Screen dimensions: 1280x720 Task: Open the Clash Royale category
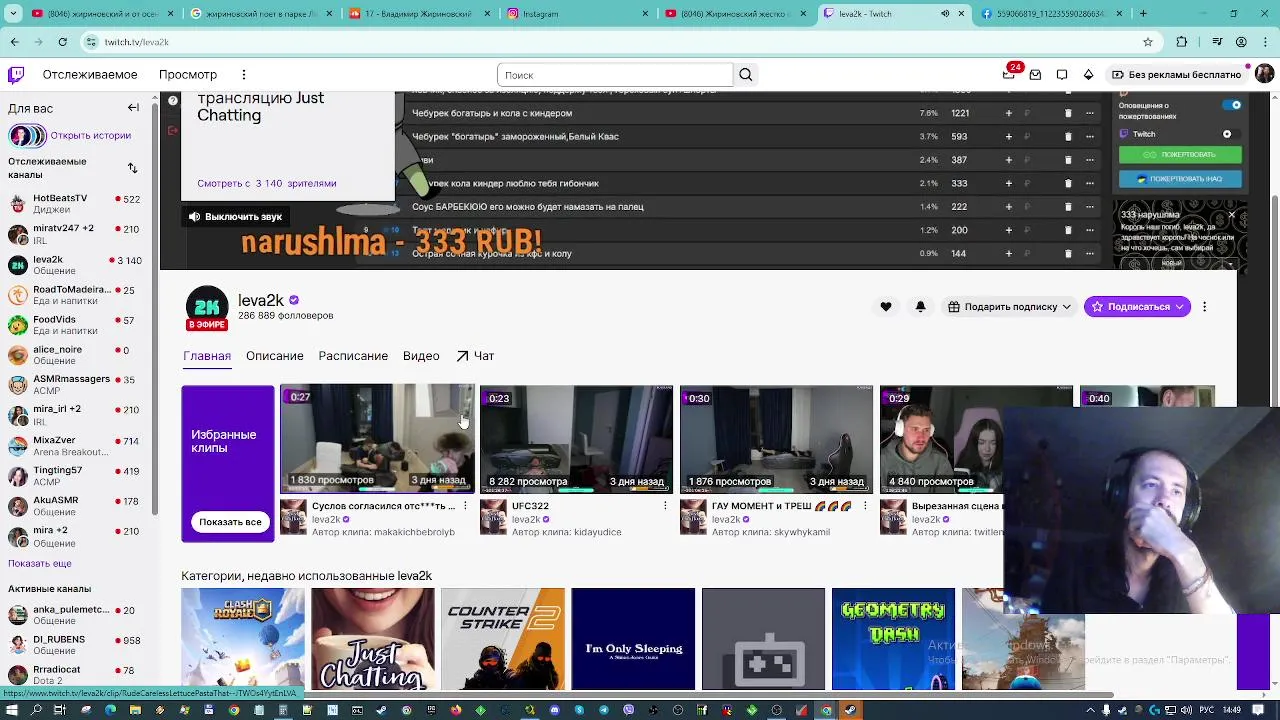[x=243, y=639]
